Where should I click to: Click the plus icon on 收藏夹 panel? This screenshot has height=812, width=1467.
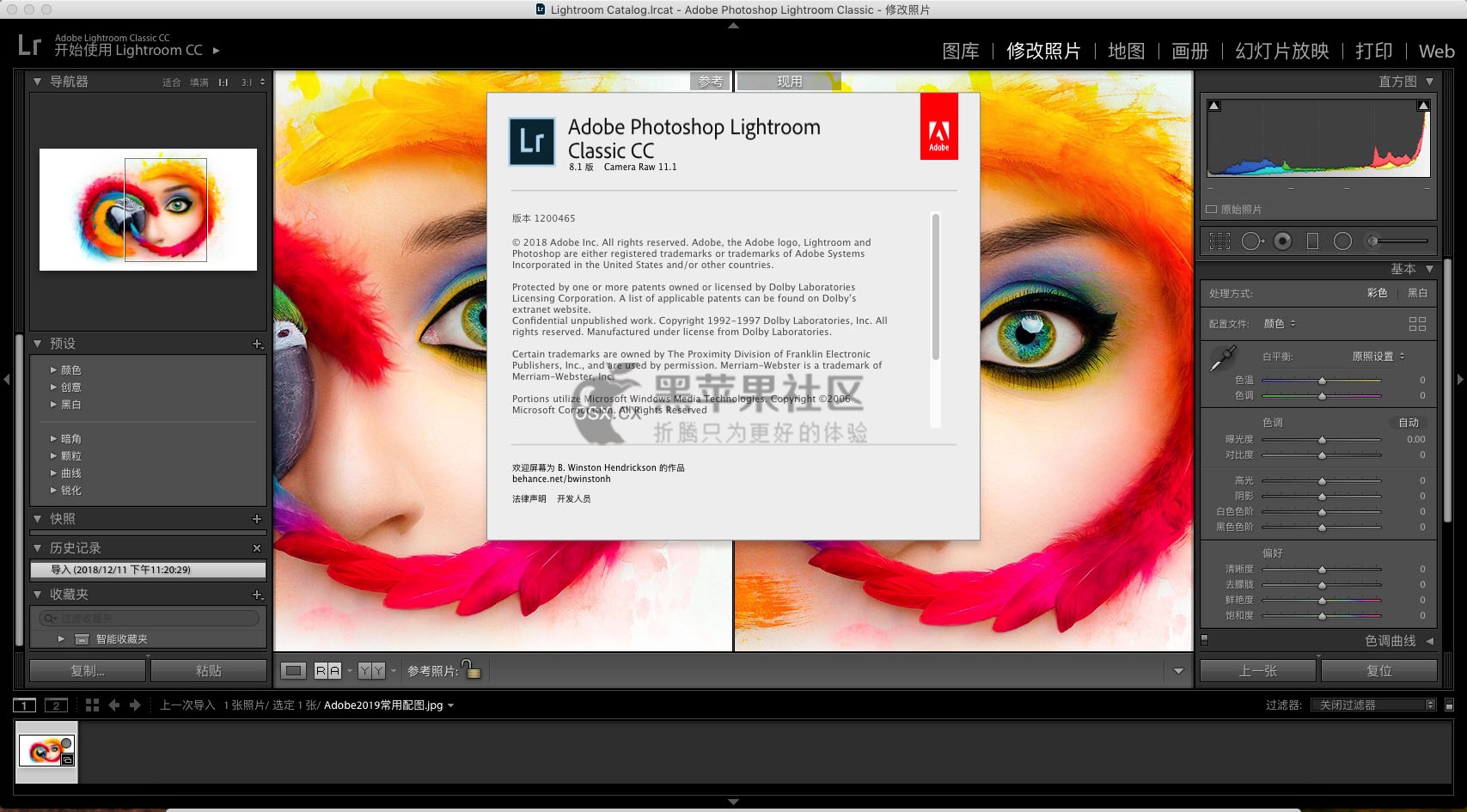tap(257, 595)
